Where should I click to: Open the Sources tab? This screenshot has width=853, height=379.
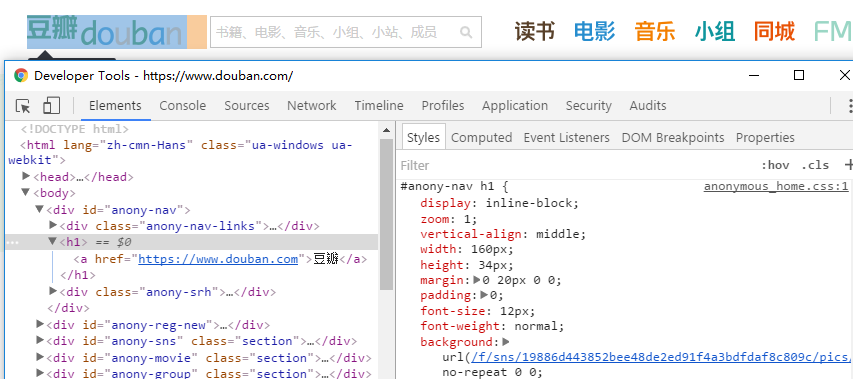tap(247, 105)
